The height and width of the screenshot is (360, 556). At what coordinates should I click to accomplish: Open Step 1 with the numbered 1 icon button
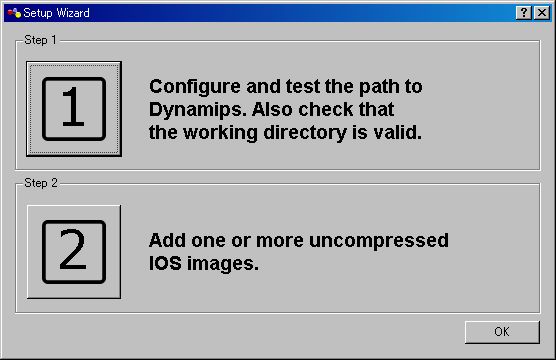74,109
